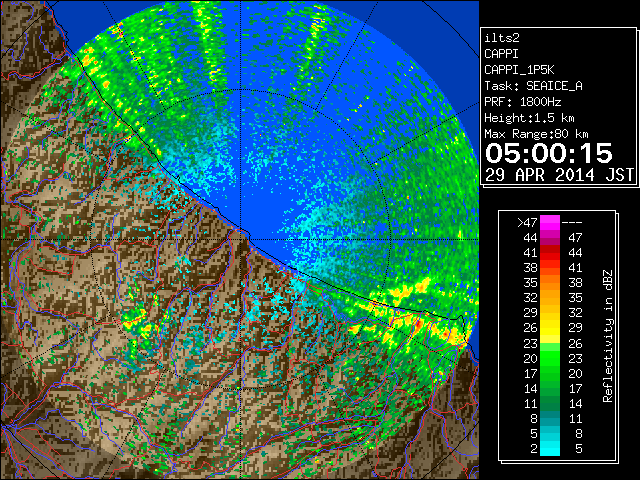Image resolution: width=640 pixels, height=480 pixels.
Task: Pick the bright green 20–23 dBZ swatch
Action: point(550,358)
